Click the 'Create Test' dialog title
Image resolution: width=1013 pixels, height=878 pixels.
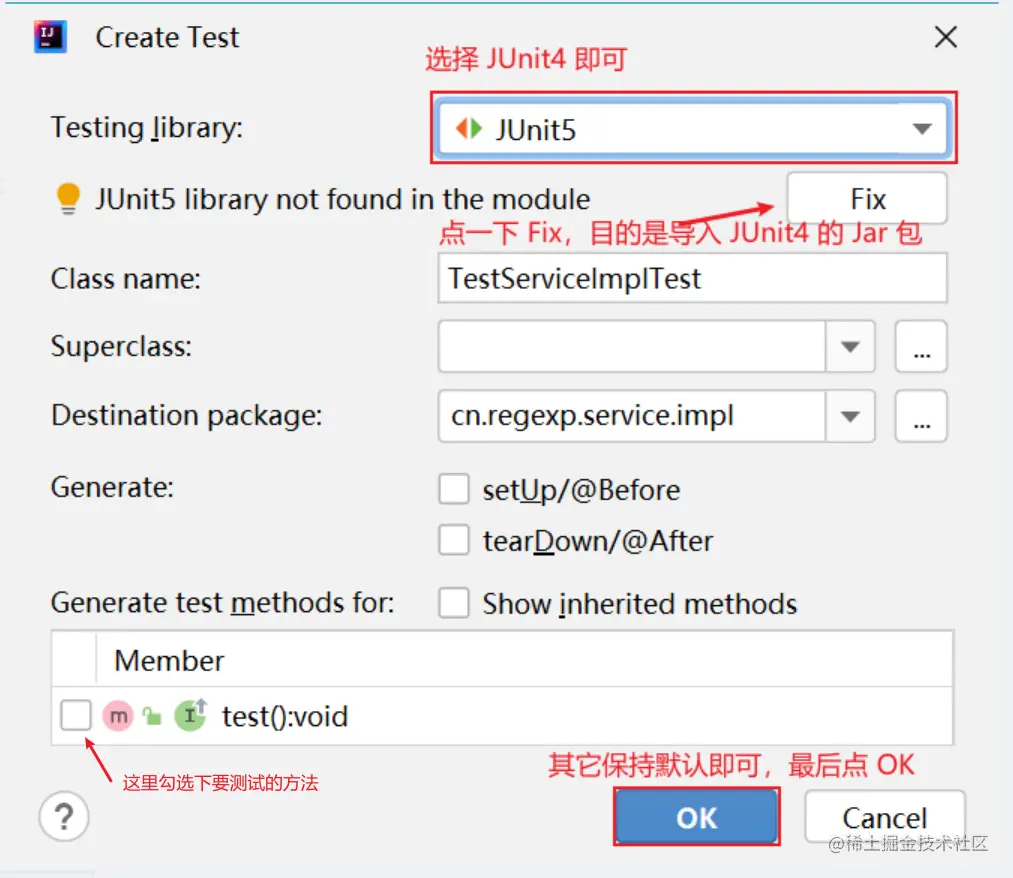[167, 37]
